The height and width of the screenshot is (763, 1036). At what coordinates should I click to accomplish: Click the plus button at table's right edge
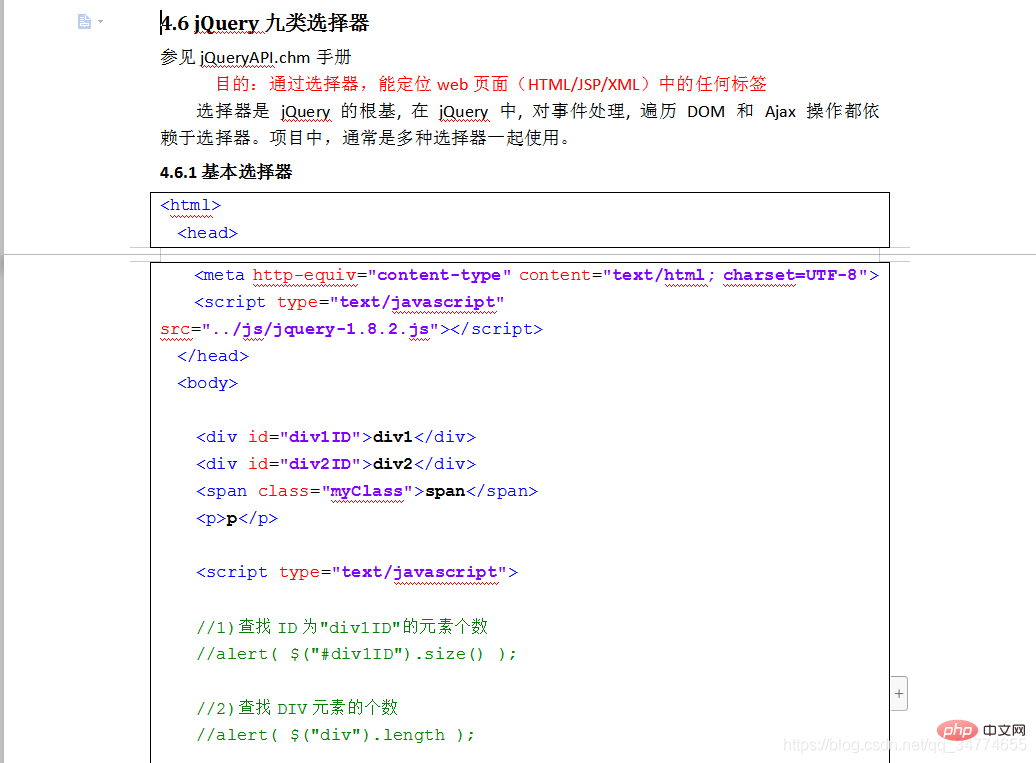click(x=899, y=693)
